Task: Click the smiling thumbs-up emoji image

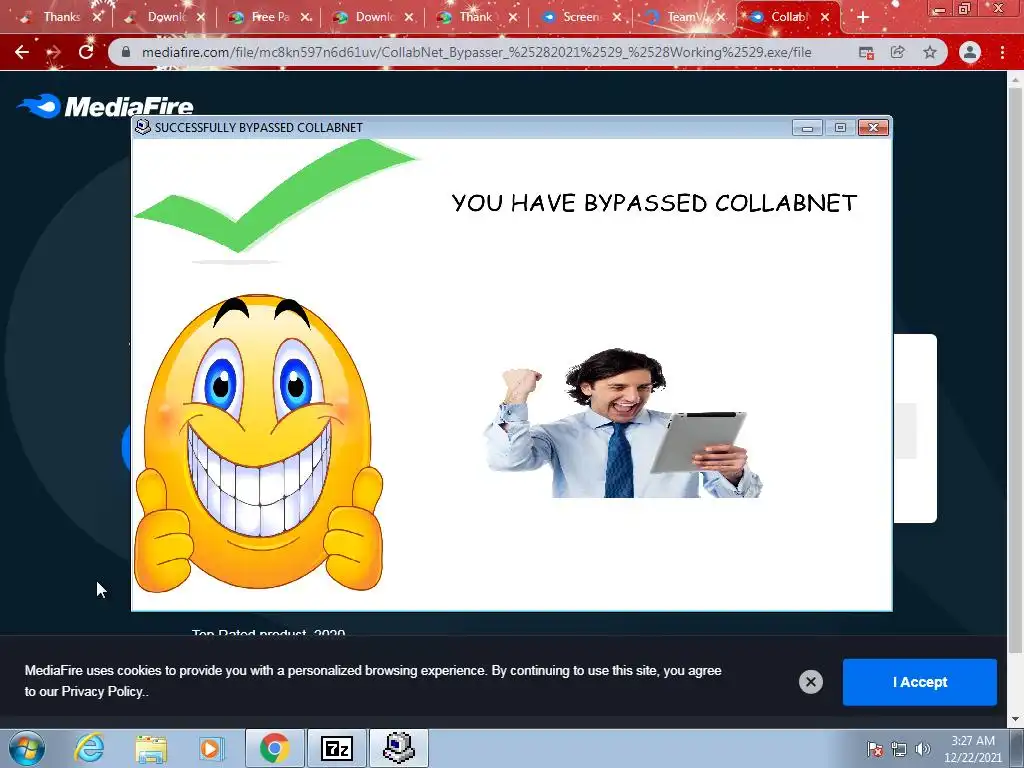Action: coord(258,443)
